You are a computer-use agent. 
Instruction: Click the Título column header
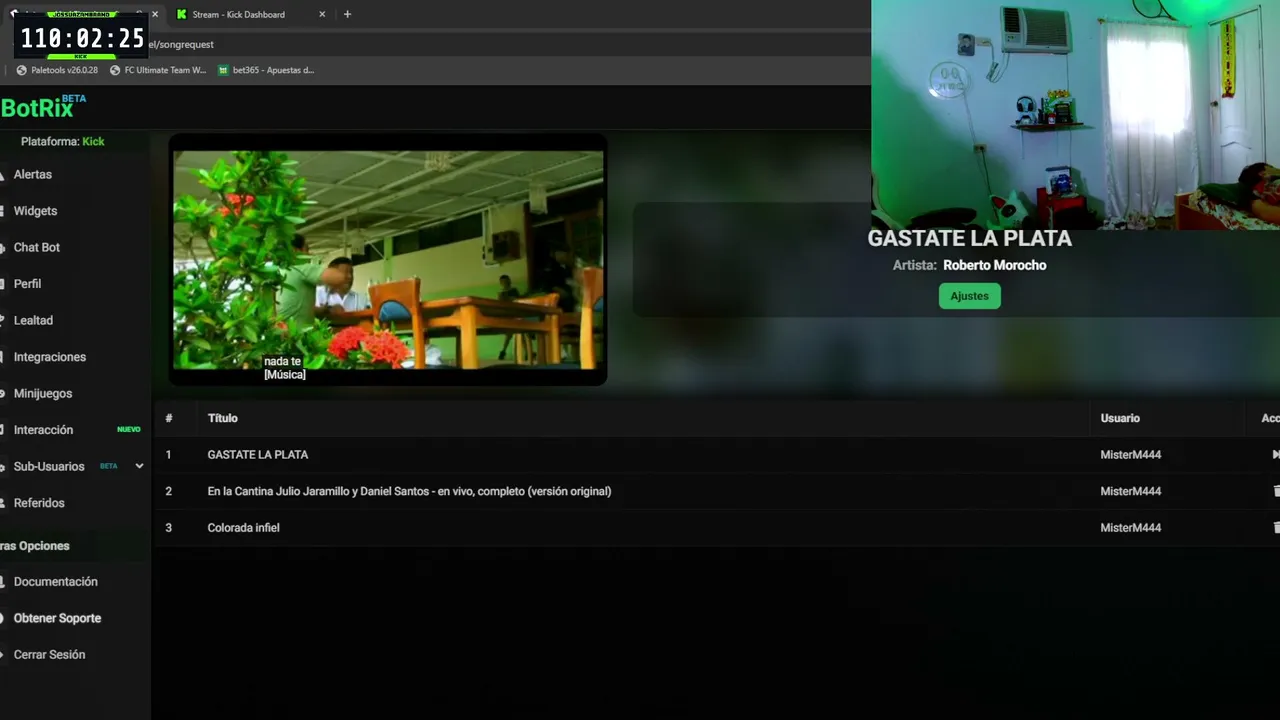222,418
